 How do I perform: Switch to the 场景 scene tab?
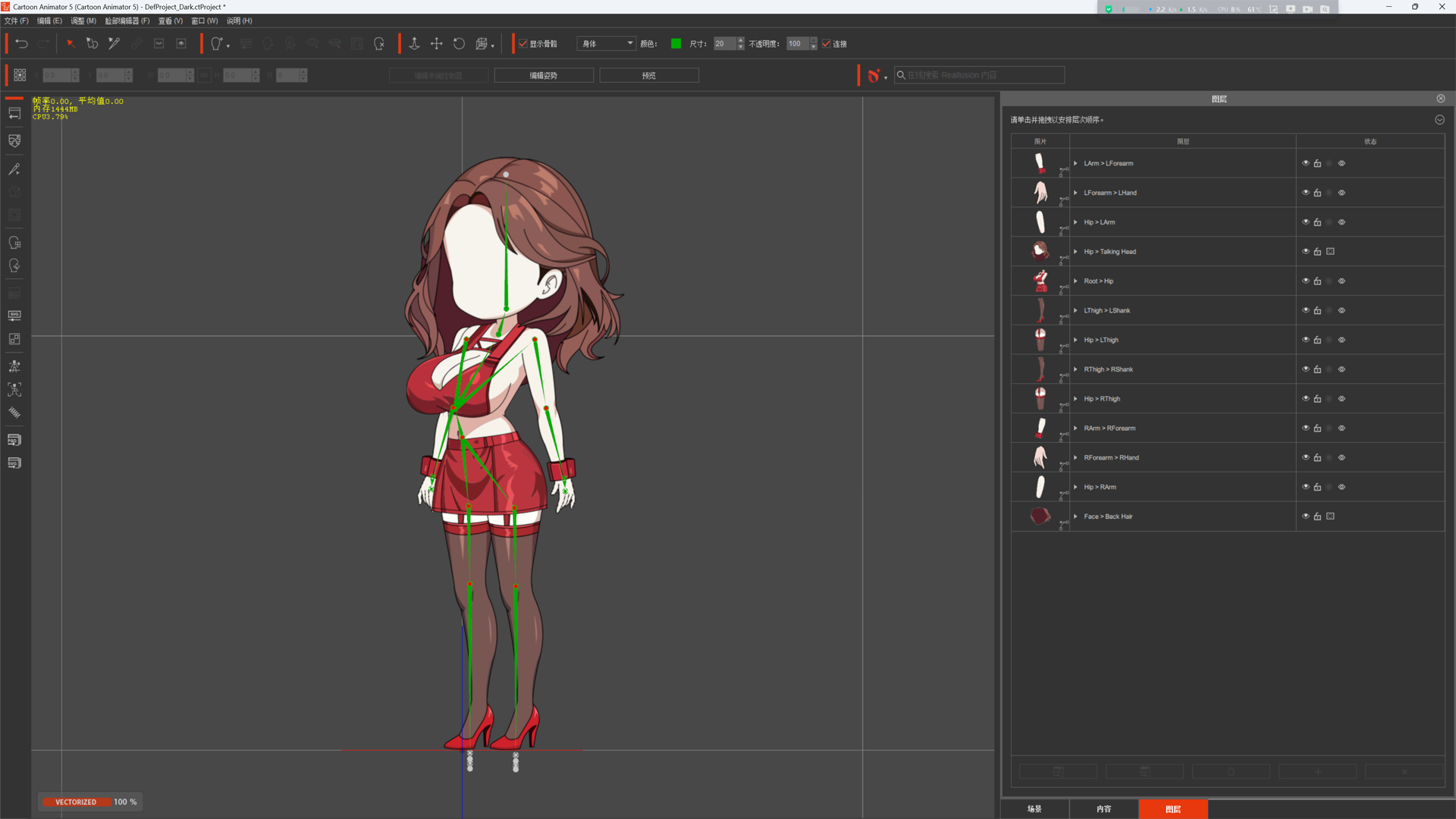[x=1034, y=809]
